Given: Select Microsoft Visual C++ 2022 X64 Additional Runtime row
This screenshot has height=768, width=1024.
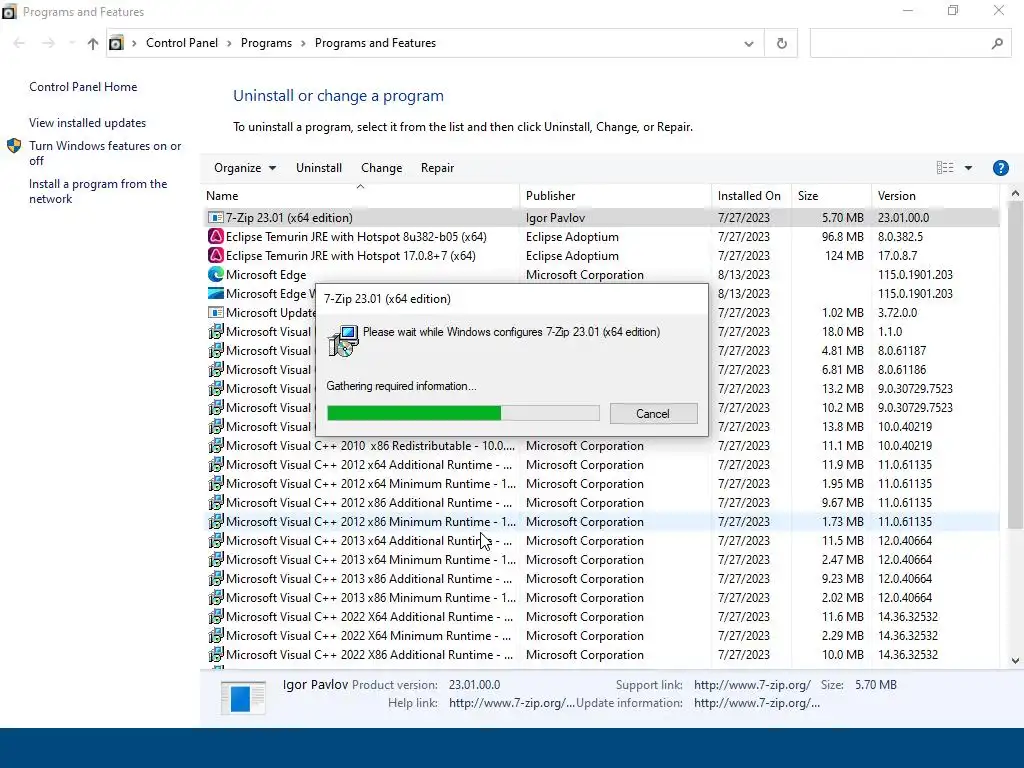Looking at the screenshot, I should coord(601,616).
